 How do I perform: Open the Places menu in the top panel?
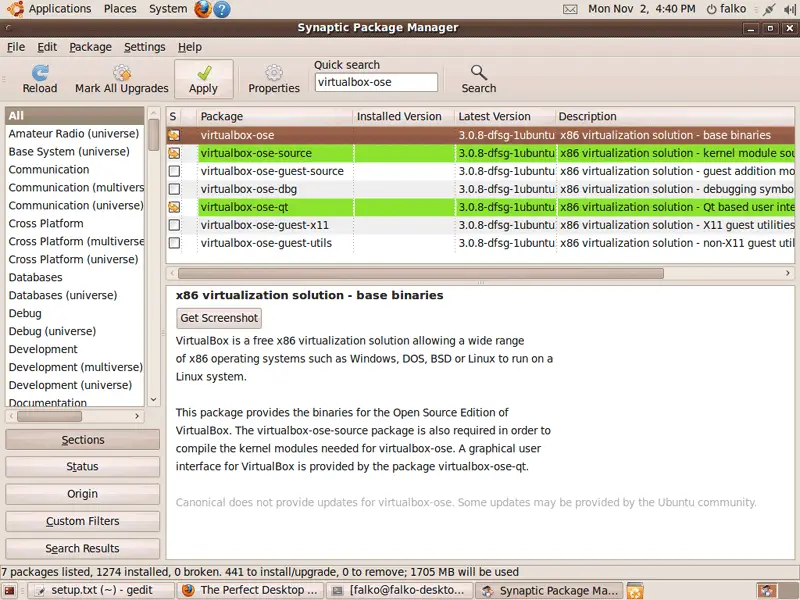pos(120,9)
